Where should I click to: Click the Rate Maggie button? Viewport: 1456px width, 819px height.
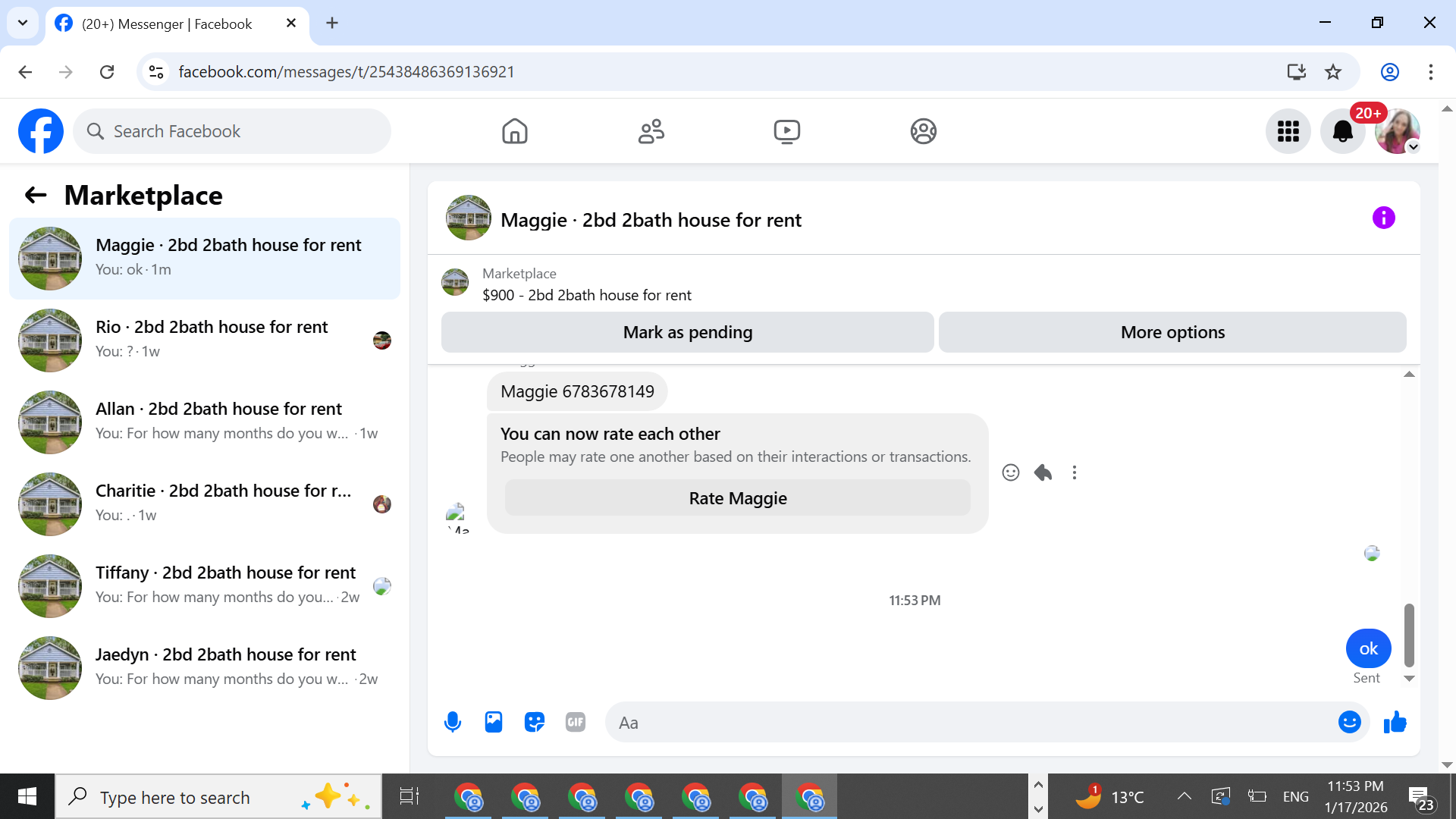point(737,498)
